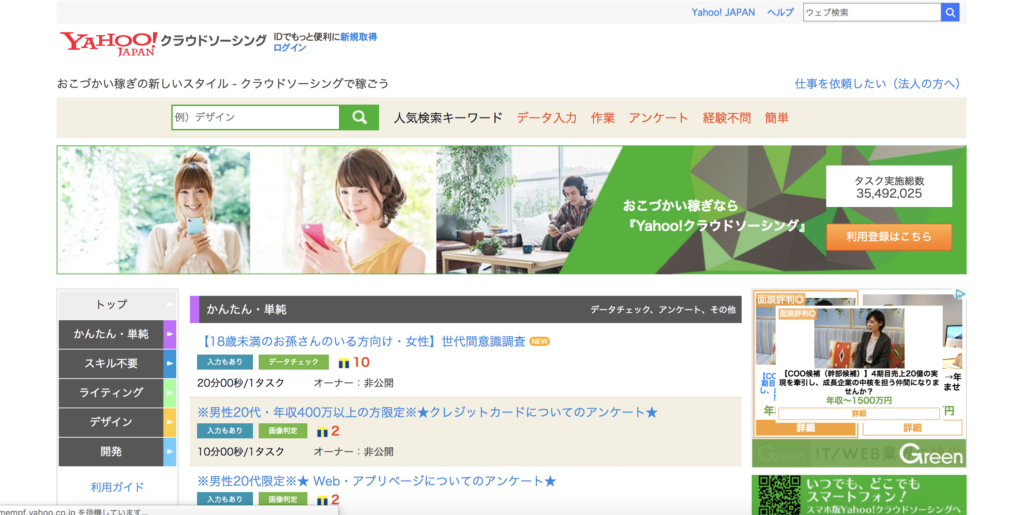The width and height of the screenshot is (1024, 515).
Task: Open the Yahoo! JAPAN top link
Action: (723, 12)
